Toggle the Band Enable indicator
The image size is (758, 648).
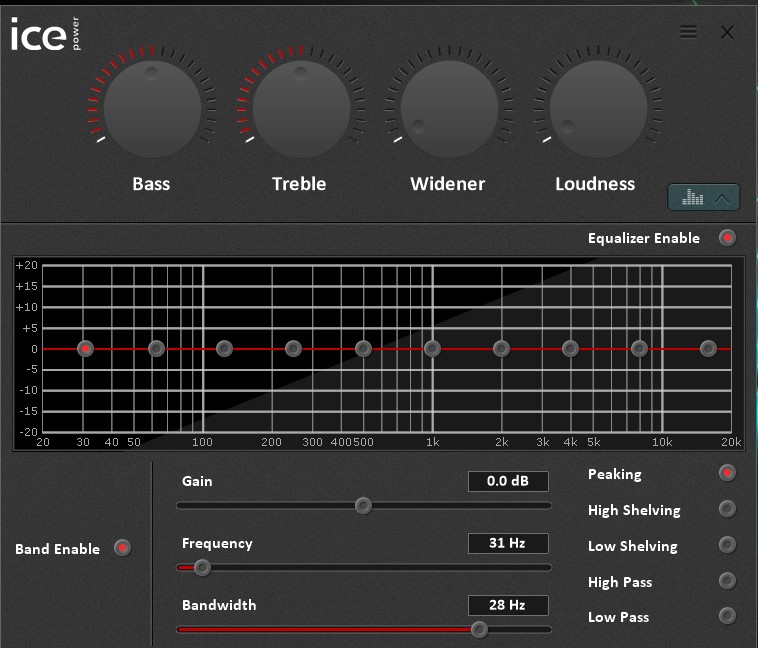[x=122, y=548]
